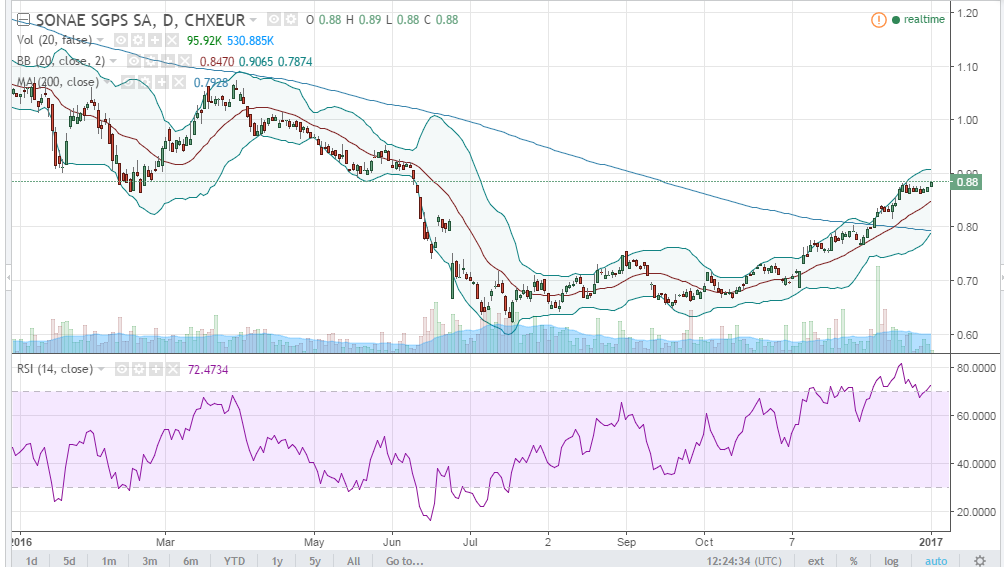Hide the Vol indicator using its eye icon

(122, 40)
